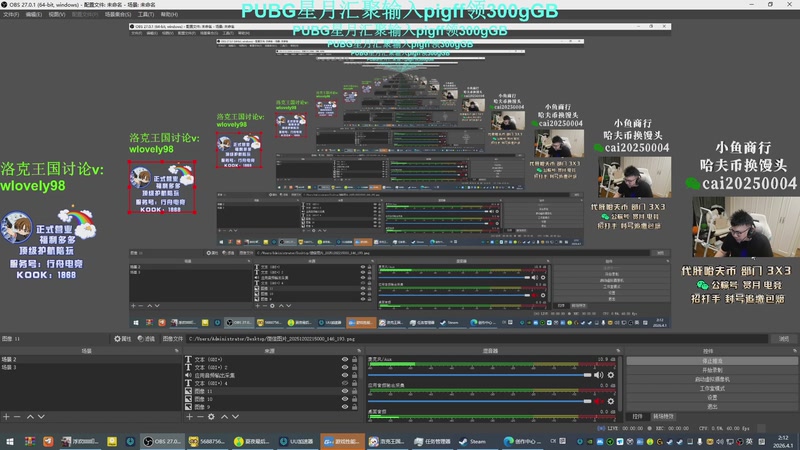Open 任务管理器 from the taskbar

(x=432, y=441)
